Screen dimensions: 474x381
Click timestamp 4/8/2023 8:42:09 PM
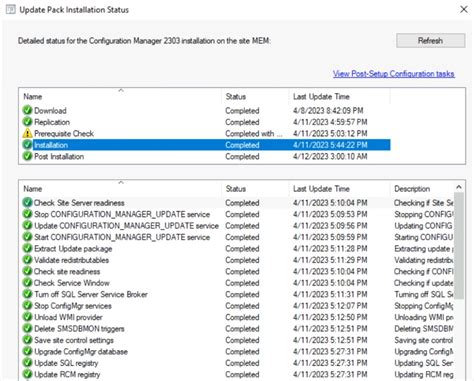click(328, 110)
